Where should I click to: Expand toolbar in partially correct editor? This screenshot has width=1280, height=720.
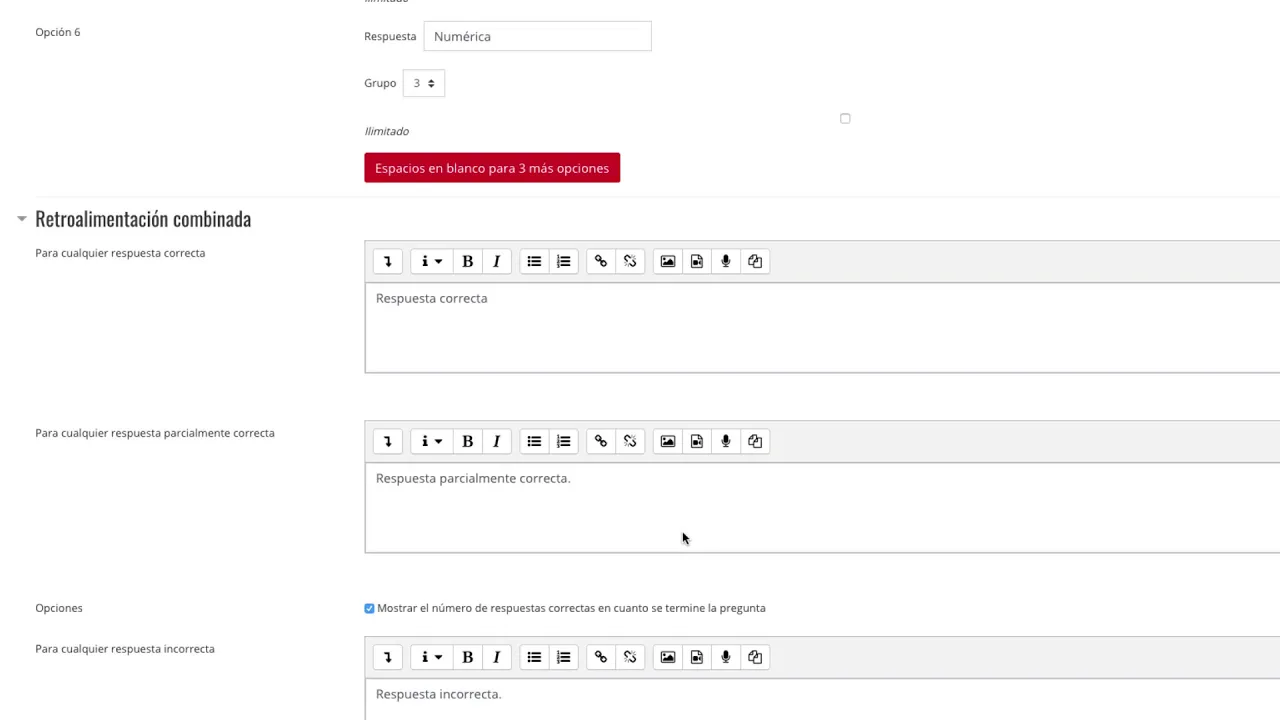click(387, 441)
